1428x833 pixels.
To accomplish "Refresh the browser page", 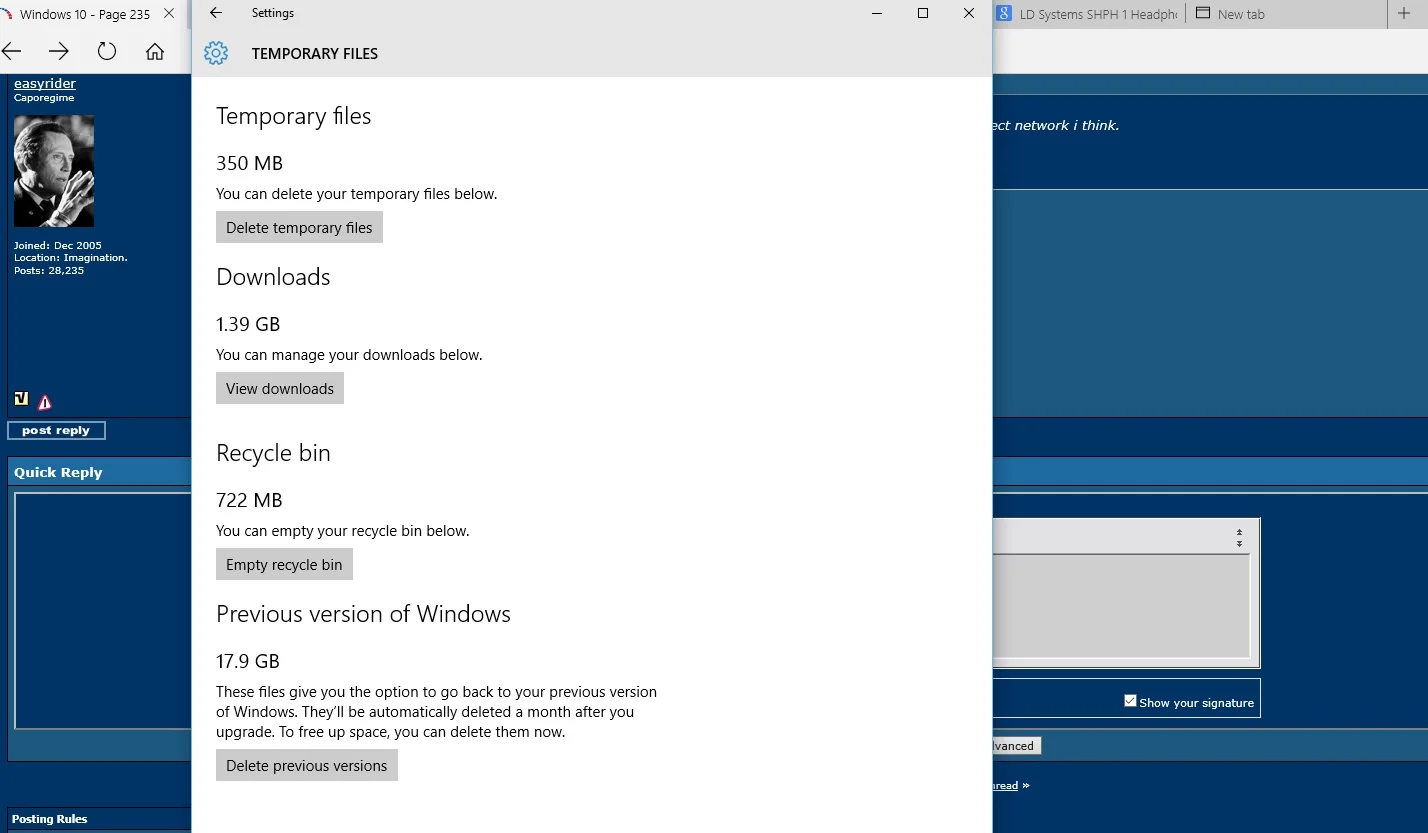I will pos(107,51).
